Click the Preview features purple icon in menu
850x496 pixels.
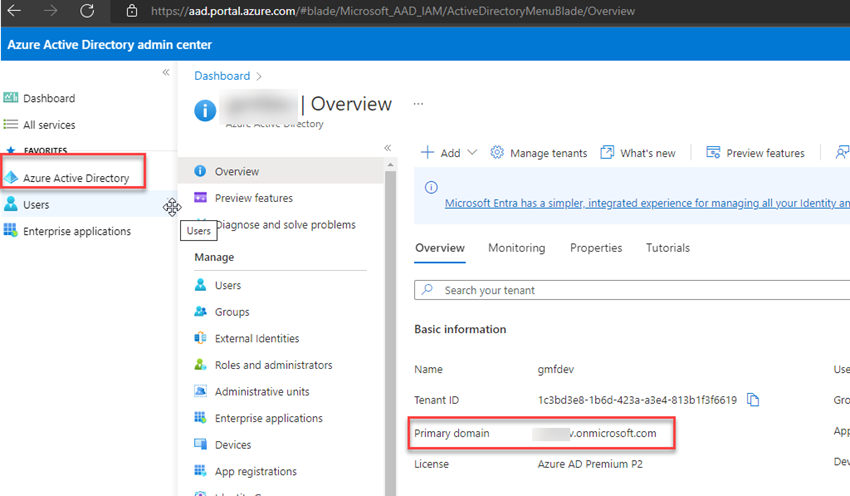[x=201, y=197]
